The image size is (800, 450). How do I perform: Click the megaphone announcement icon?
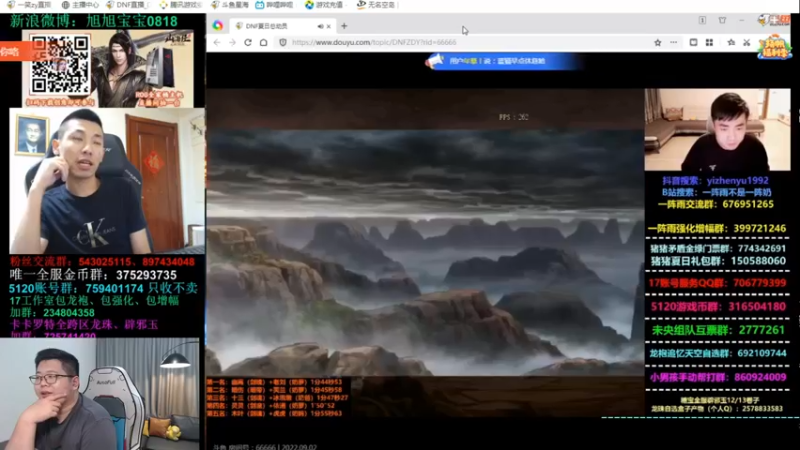coord(435,61)
